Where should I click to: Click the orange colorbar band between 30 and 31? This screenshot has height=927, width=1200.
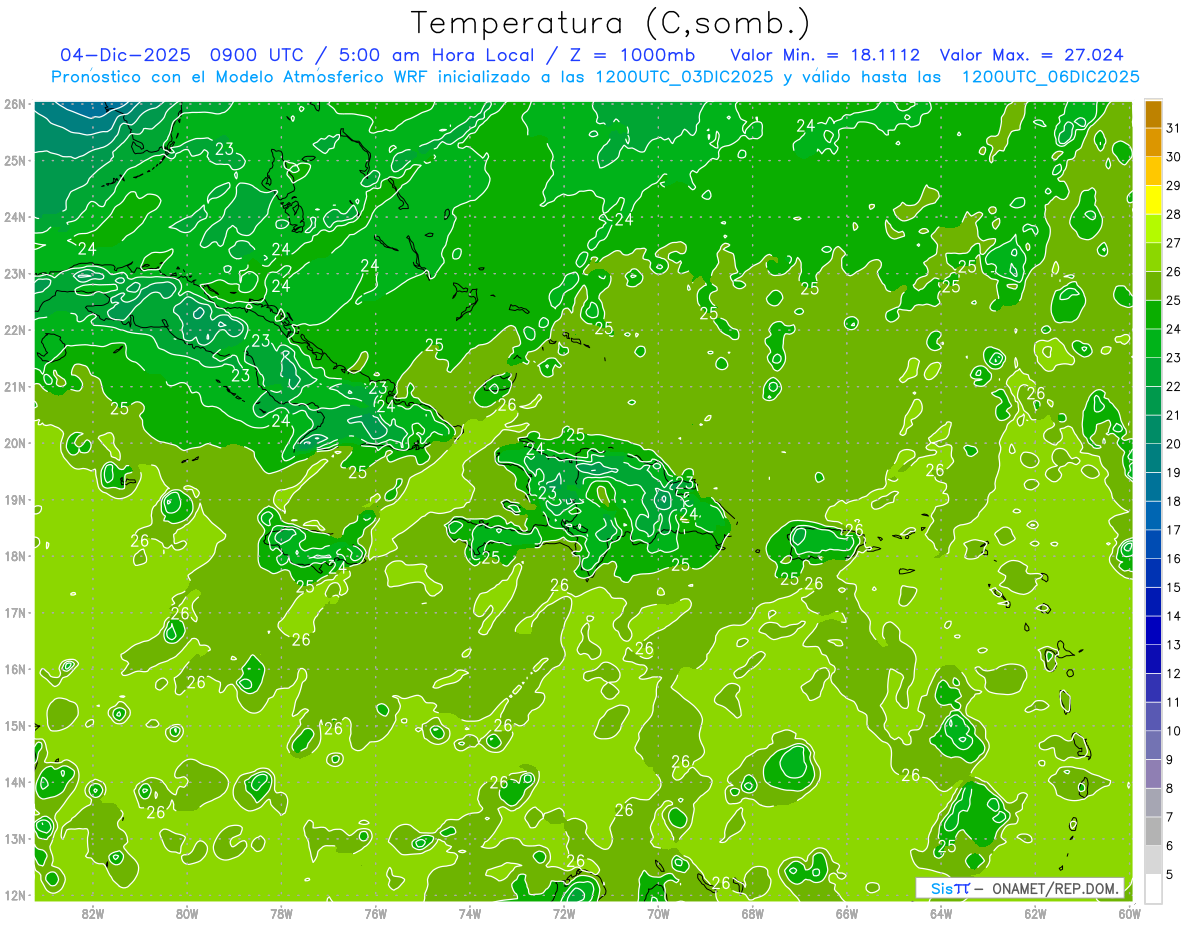1153,143
